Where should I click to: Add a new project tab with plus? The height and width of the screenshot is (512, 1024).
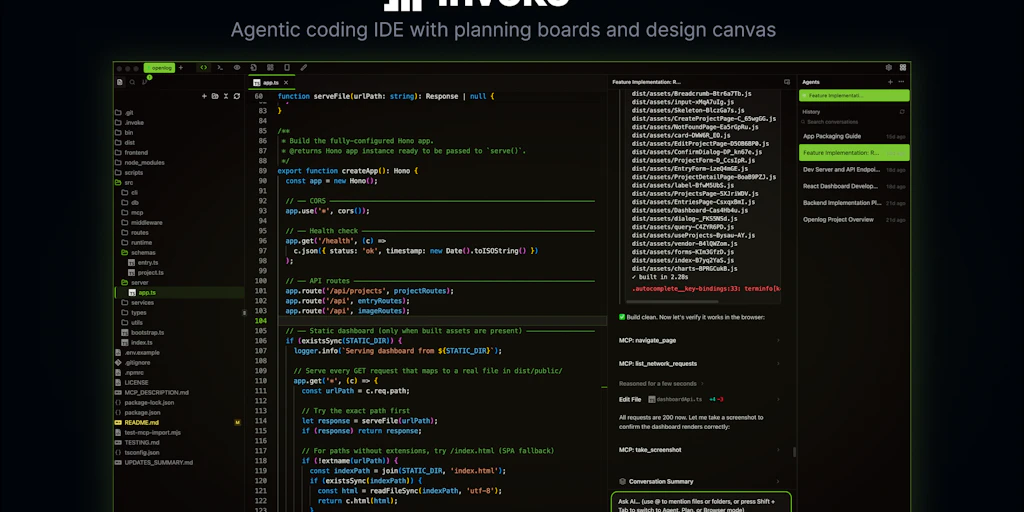click(181, 67)
